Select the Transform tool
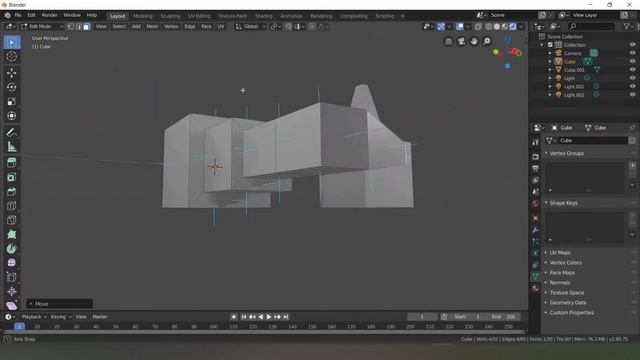Viewport: 640px width, 360px height. pos(12,116)
